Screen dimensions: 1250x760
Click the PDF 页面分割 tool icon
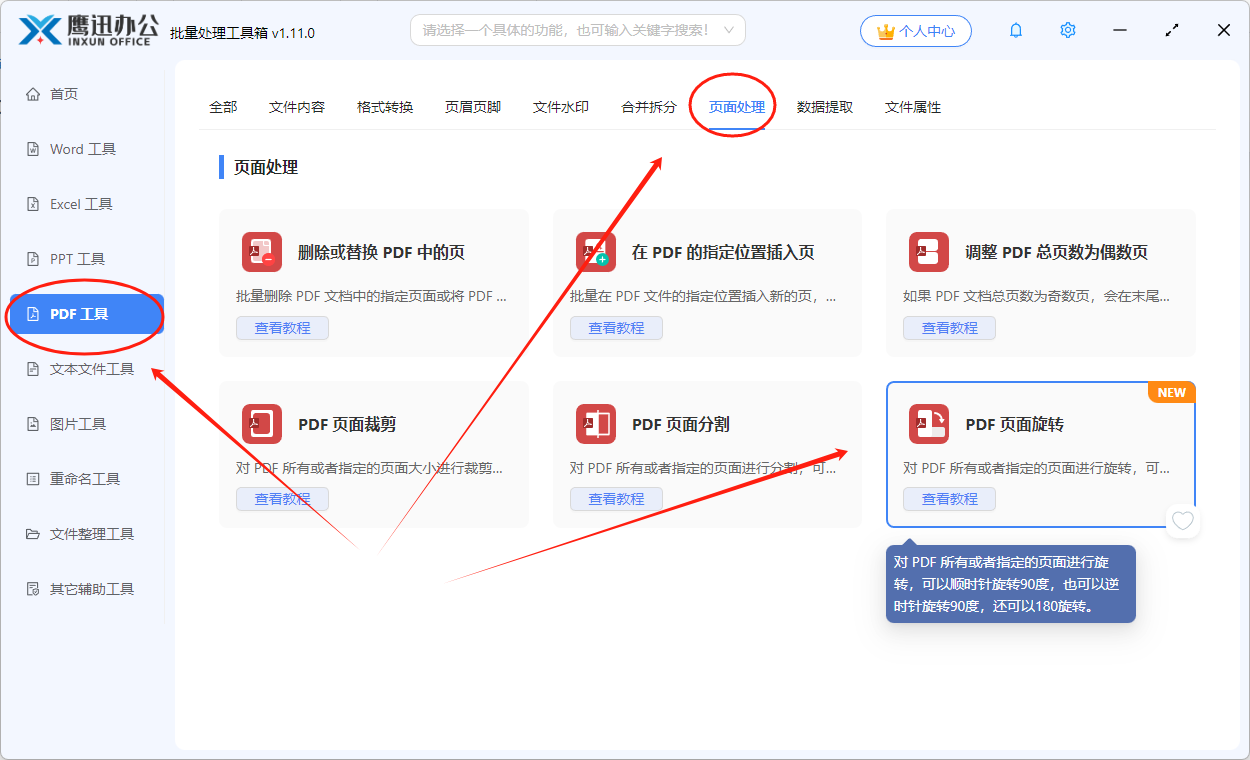pos(595,424)
